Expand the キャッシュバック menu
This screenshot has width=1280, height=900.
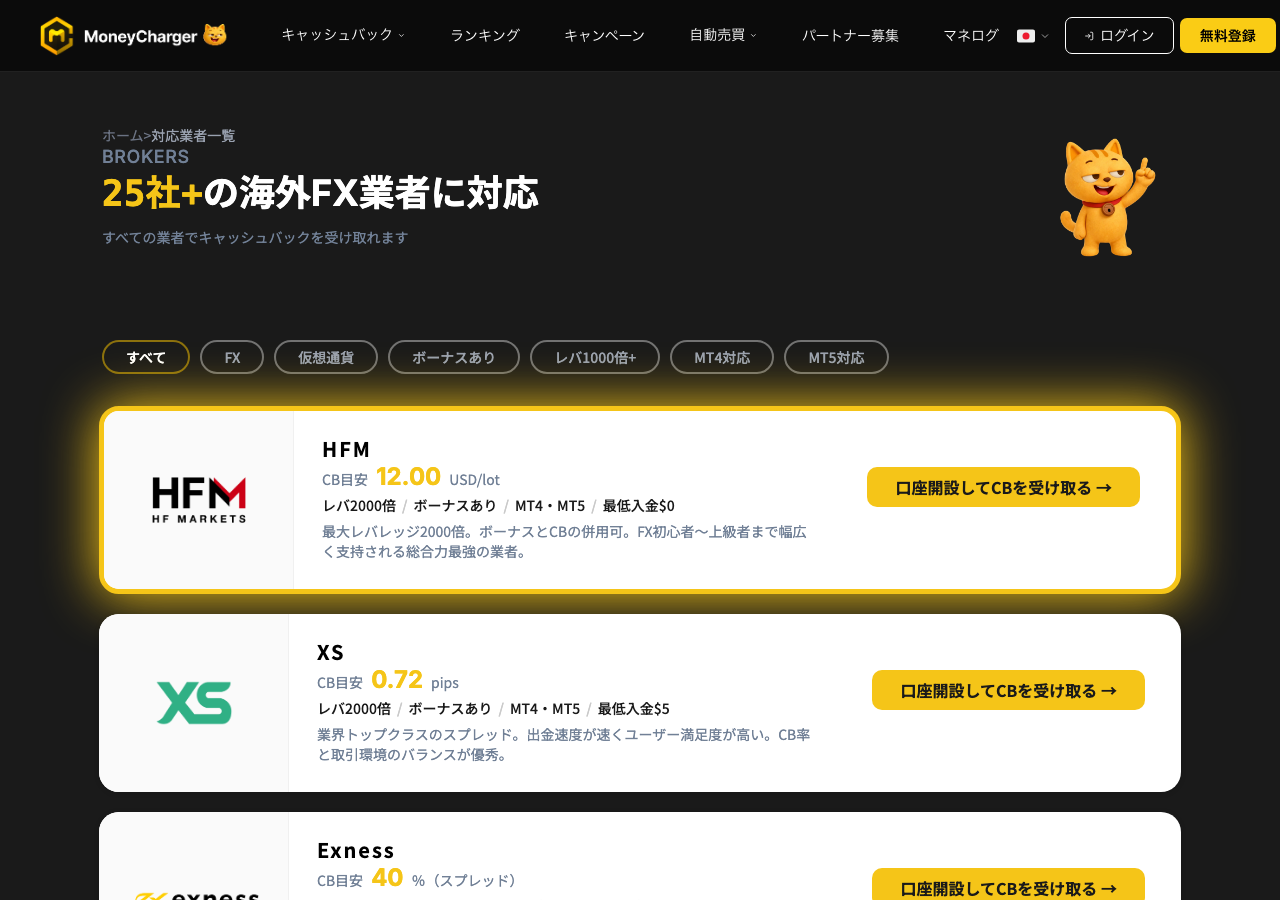tap(342, 35)
